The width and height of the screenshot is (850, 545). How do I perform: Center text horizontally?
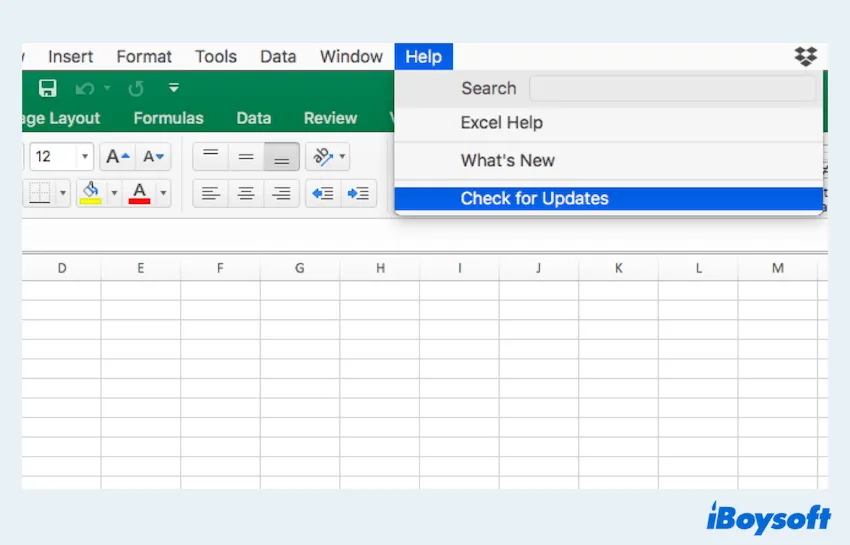[x=246, y=193]
